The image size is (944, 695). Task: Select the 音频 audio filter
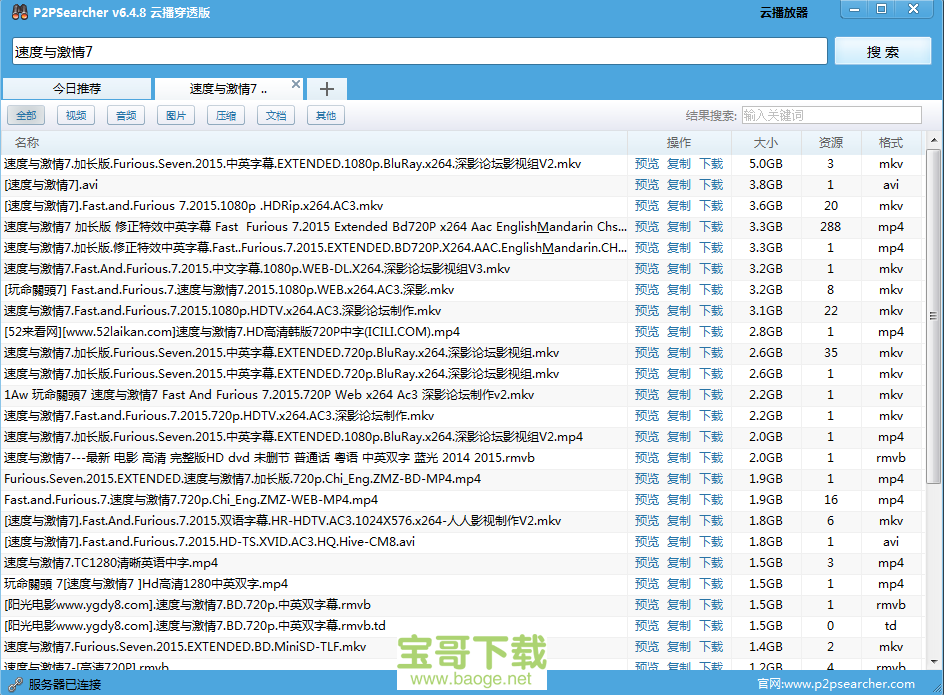coord(125,115)
